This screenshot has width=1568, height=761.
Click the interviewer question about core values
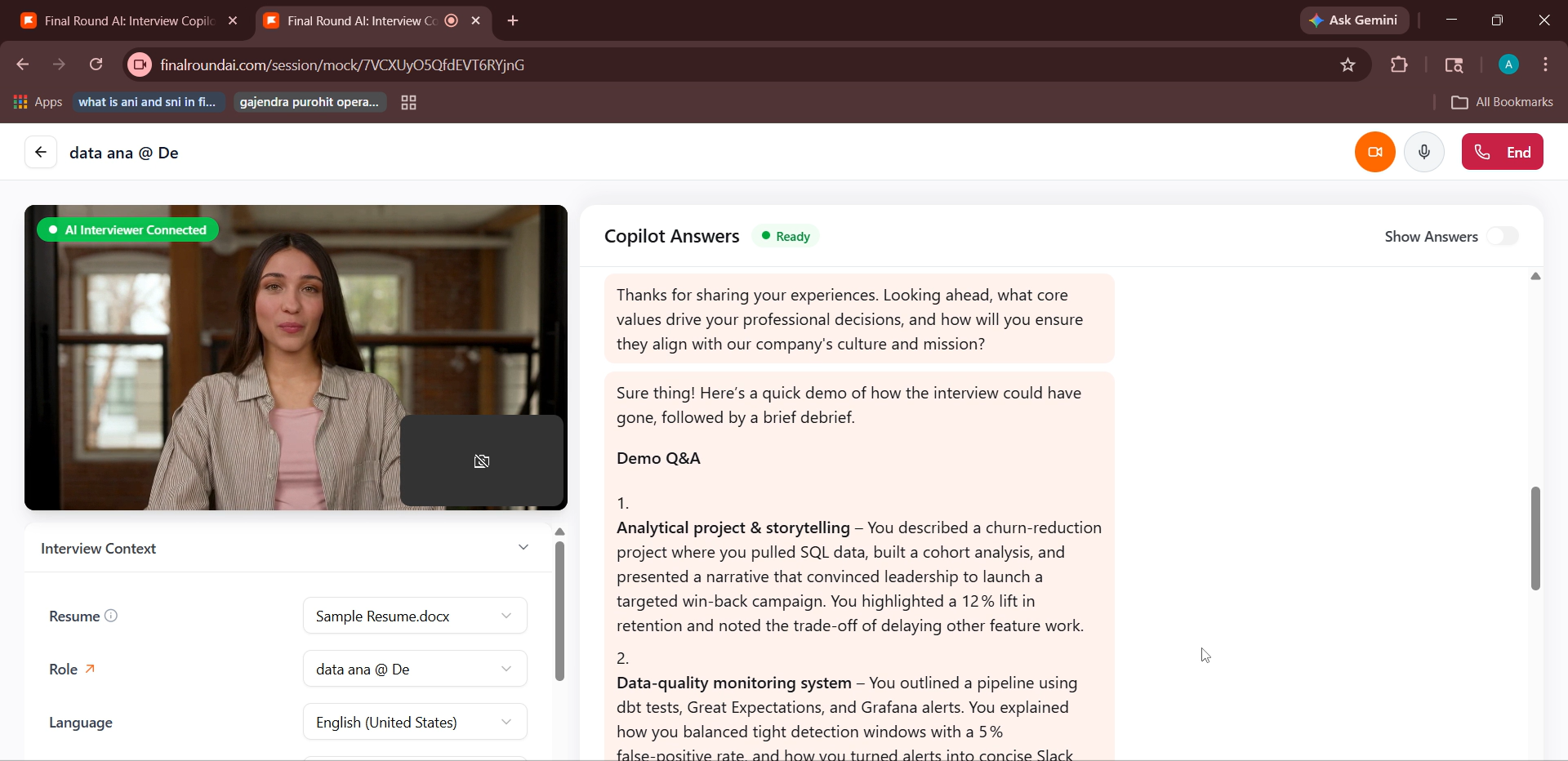(x=859, y=319)
